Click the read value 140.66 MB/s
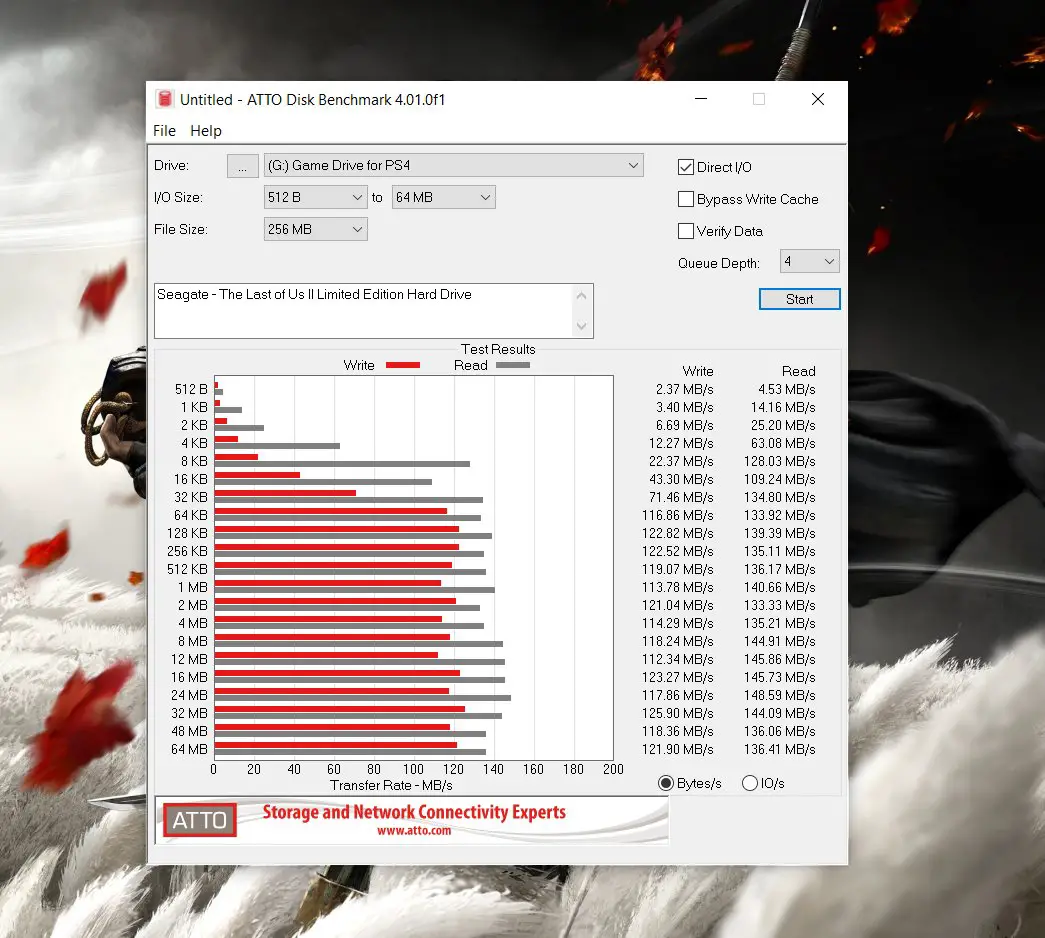This screenshot has width=1045, height=938. (x=780, y=587)
